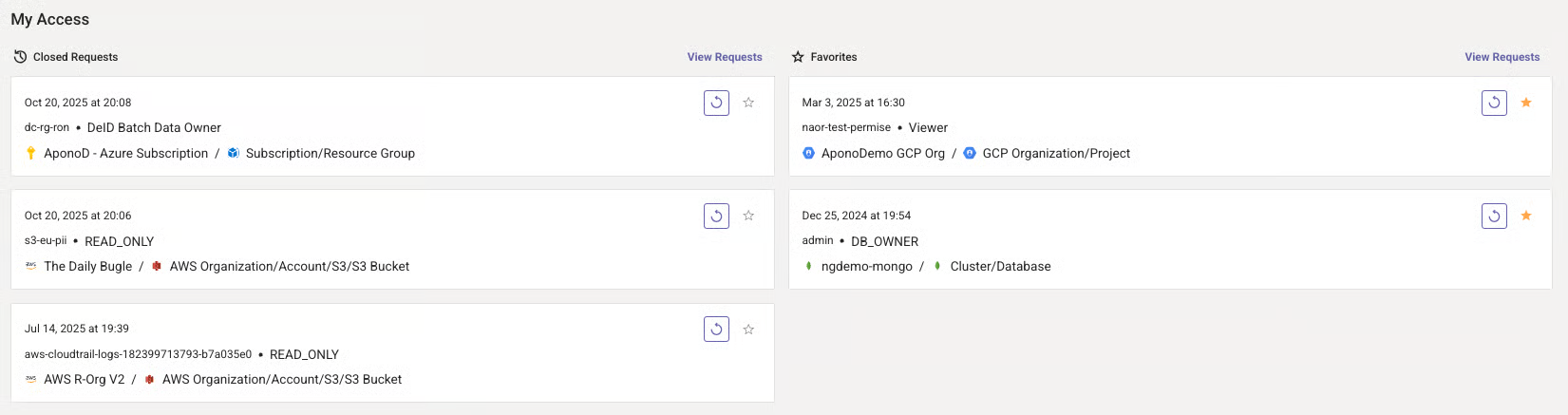Remove admin DB_OWNER from favorites
The height and width of the screenshot is (415, 1568).
[1526, 216]
